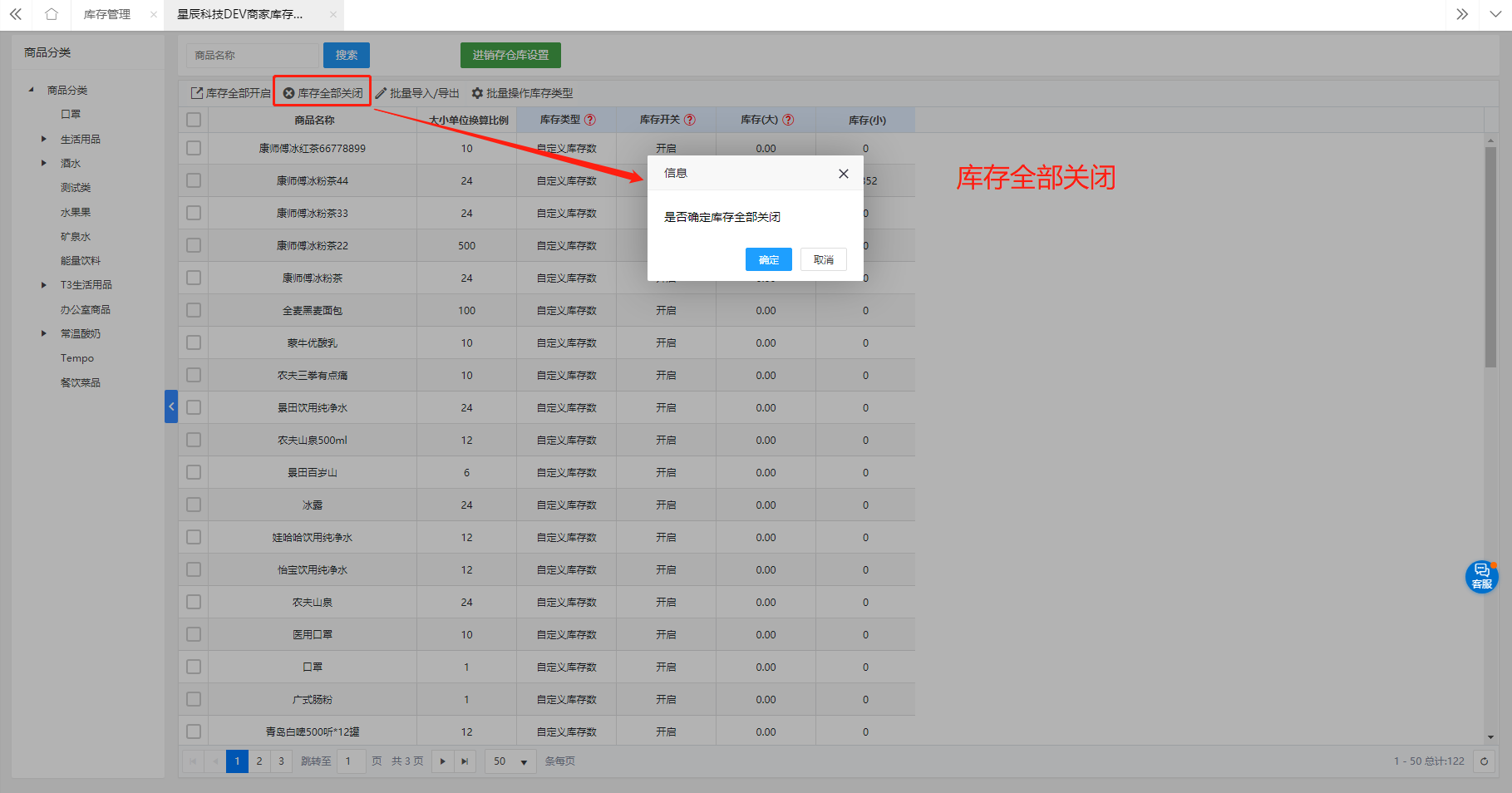Click the 商品名称 search input field
This screenshot has height=793, width=1512.
pos(253,56)
